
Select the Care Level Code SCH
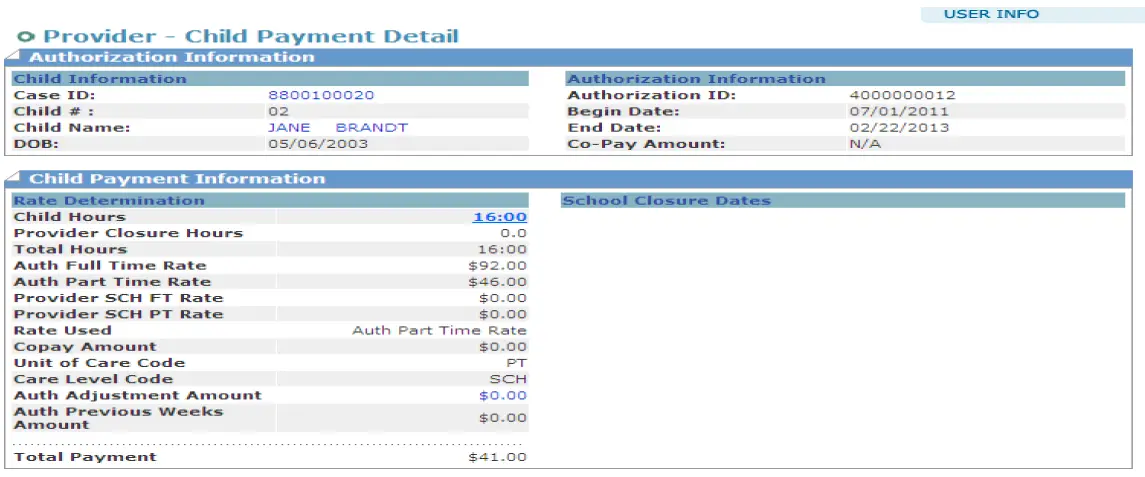click(x=508, y=379)
